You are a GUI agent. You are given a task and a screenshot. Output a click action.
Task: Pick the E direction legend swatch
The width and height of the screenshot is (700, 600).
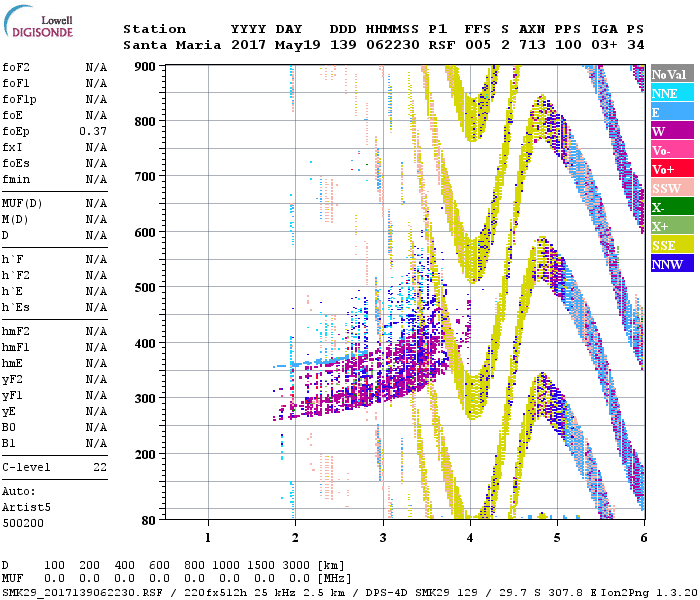(x=671, y=112)
